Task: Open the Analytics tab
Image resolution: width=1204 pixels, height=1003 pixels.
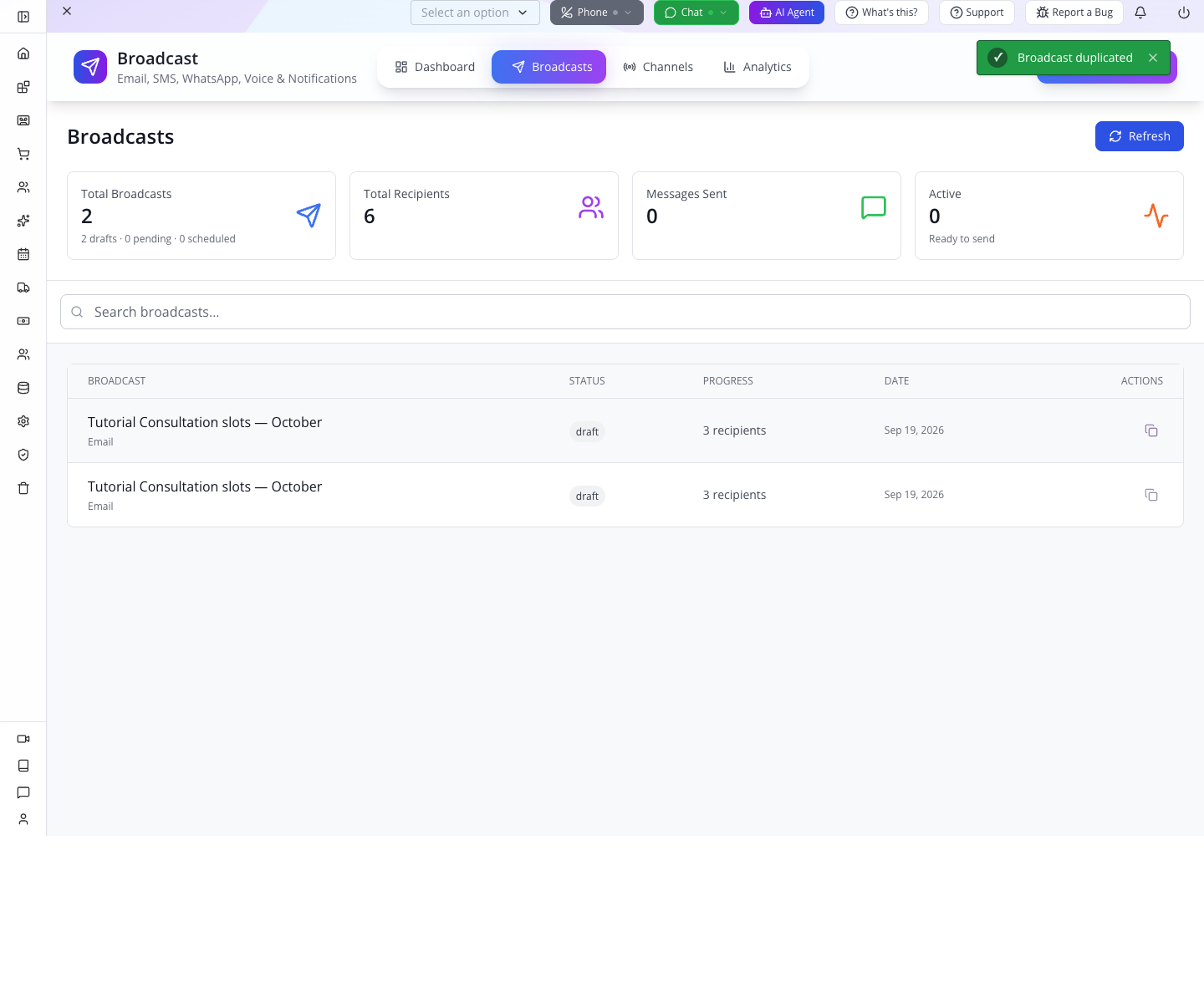Action: (x=758, y=67)
